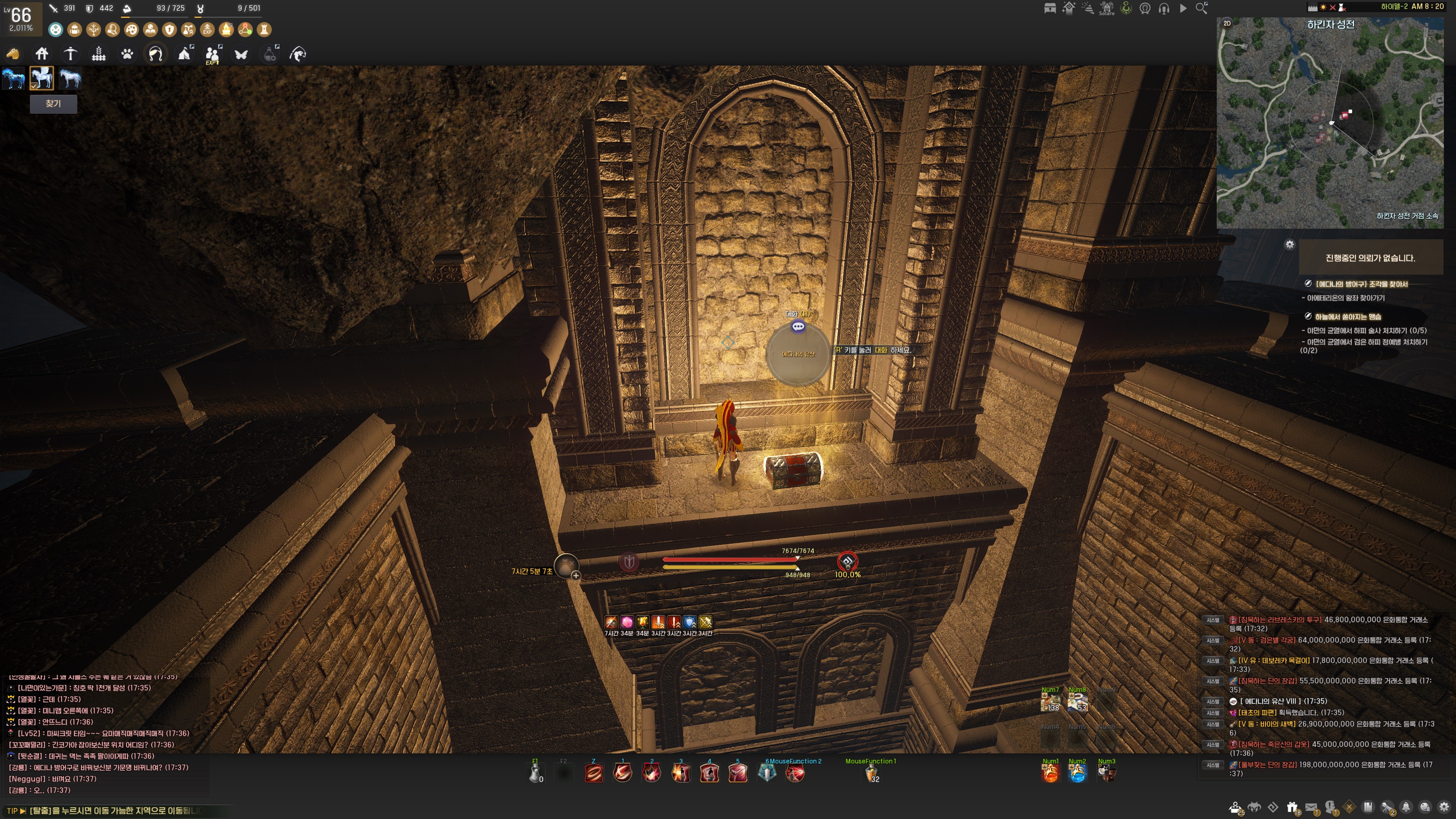Click the mail envelope icon
This screenshot has width=1456, height=819.
(x=1311, y=807)
